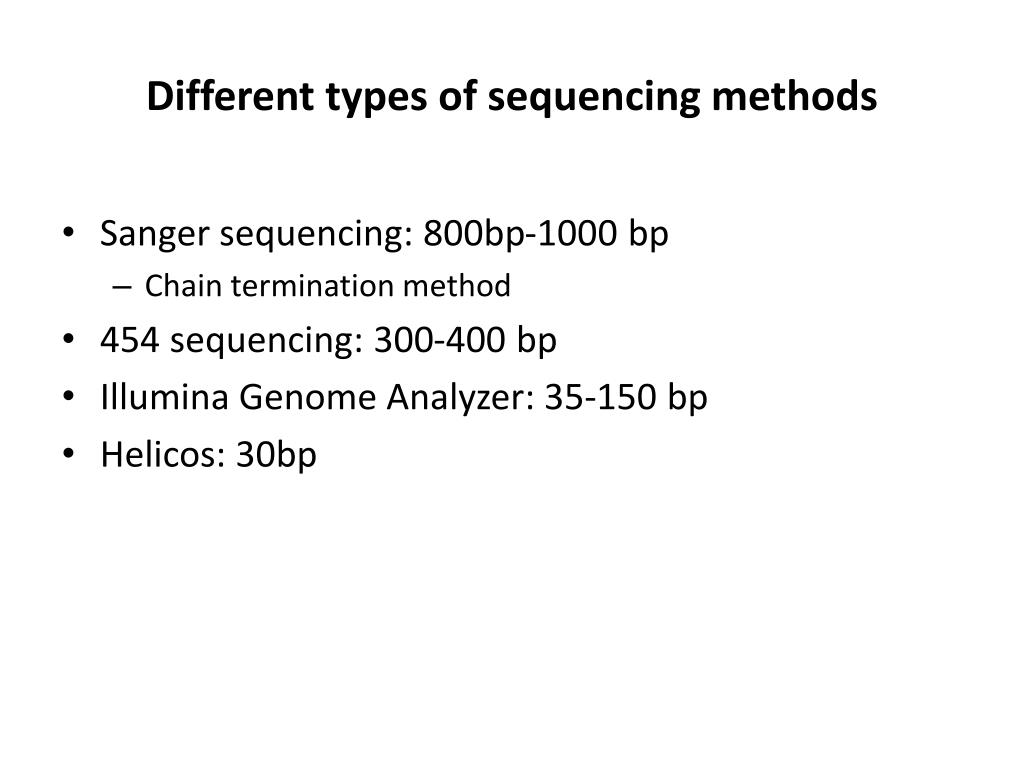Screen dimensions: 1024x768
Task: Click the '30bp' text after Helicos
Action: pos(276,455)
